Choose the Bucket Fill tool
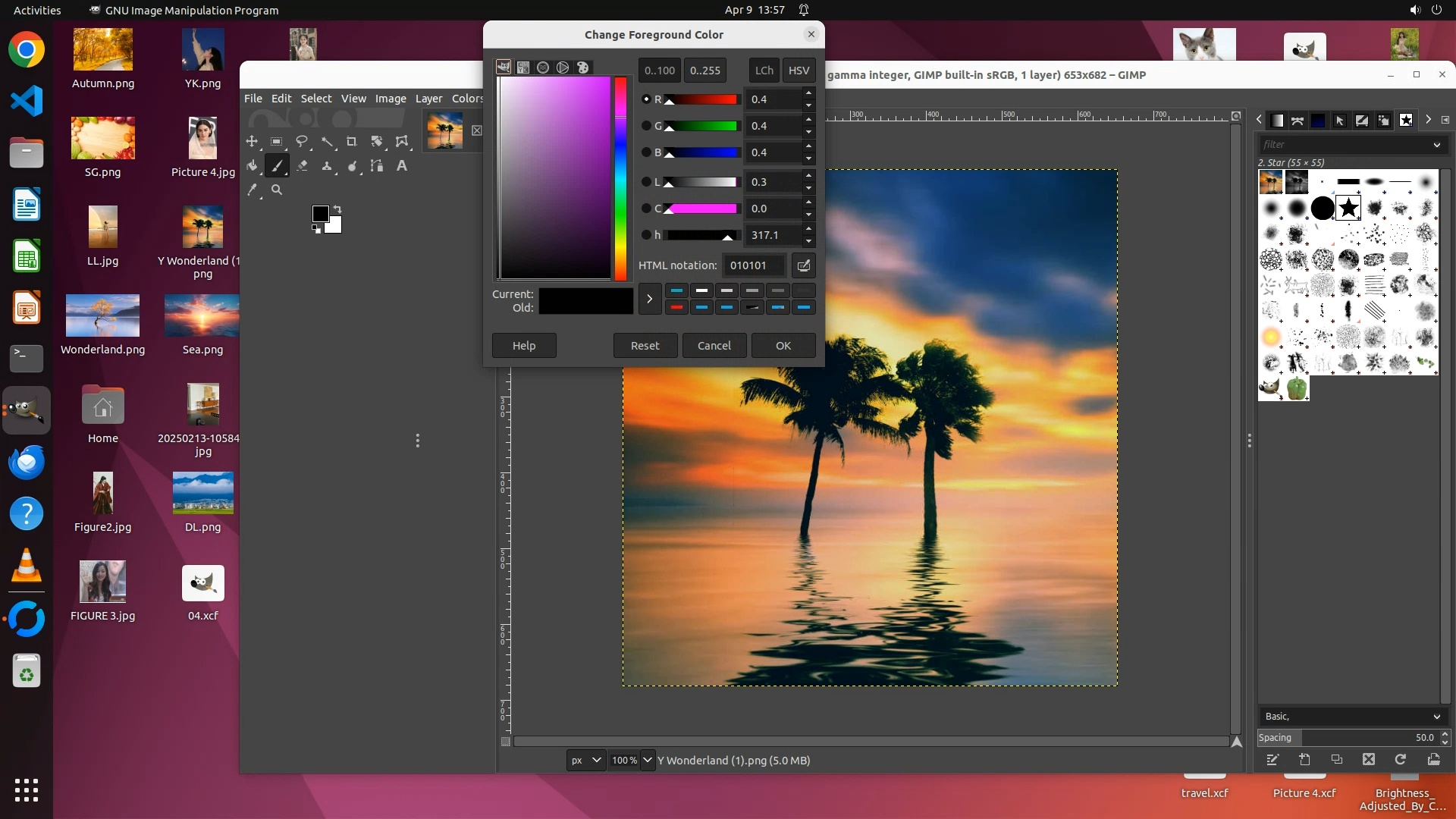 (252, 166)
